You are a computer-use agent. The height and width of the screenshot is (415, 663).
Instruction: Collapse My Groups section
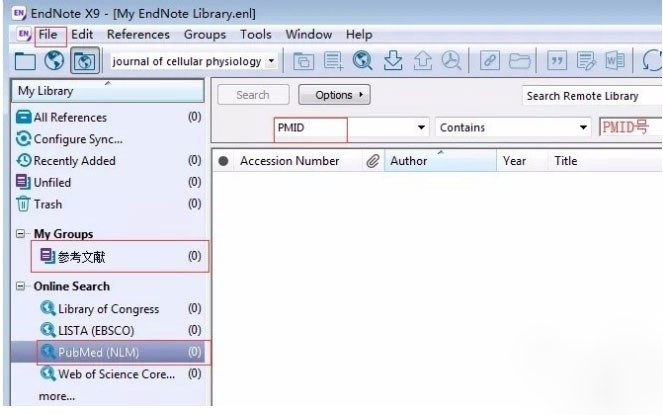coord(20,234)
